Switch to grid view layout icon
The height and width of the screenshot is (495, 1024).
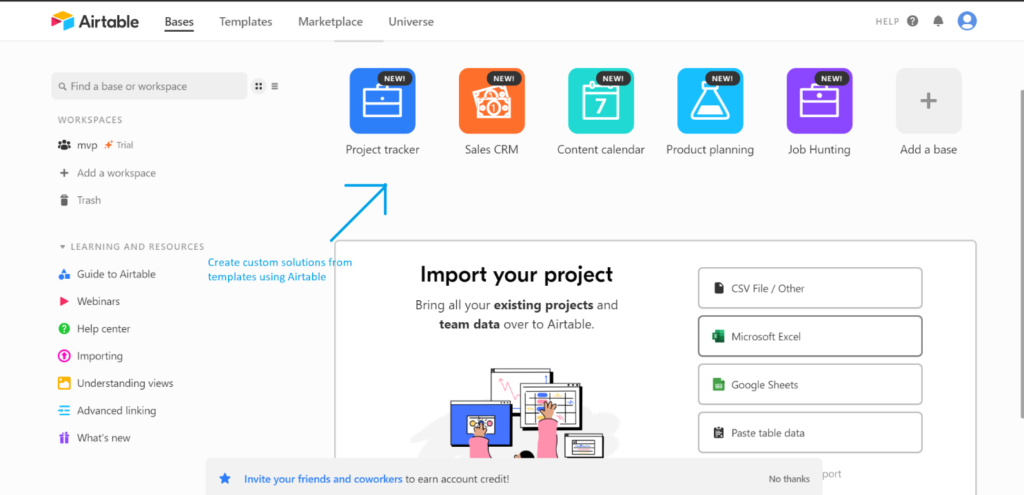pos(259,86)
